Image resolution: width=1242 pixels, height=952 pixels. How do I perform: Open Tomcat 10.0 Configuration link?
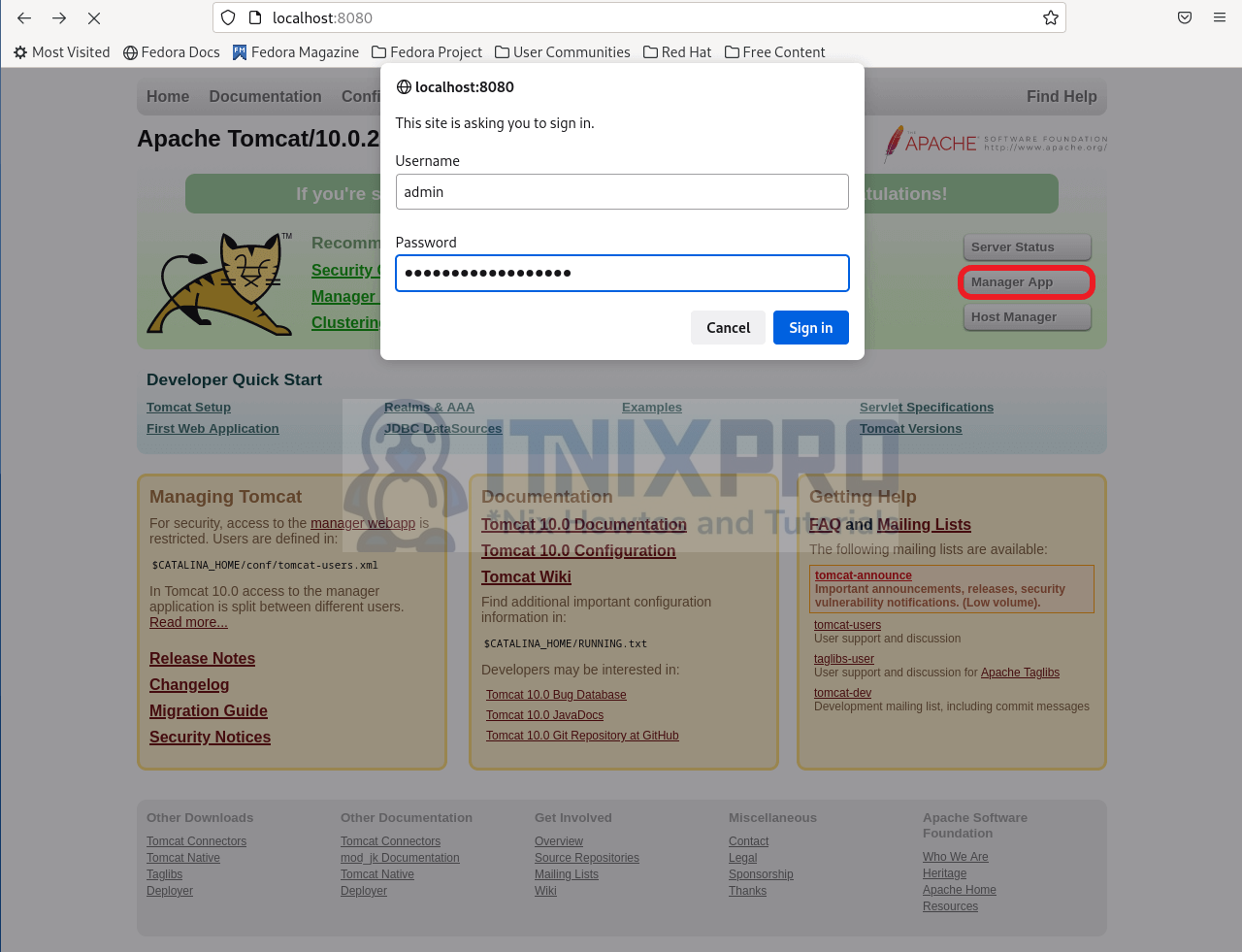[x=578, y=550]
